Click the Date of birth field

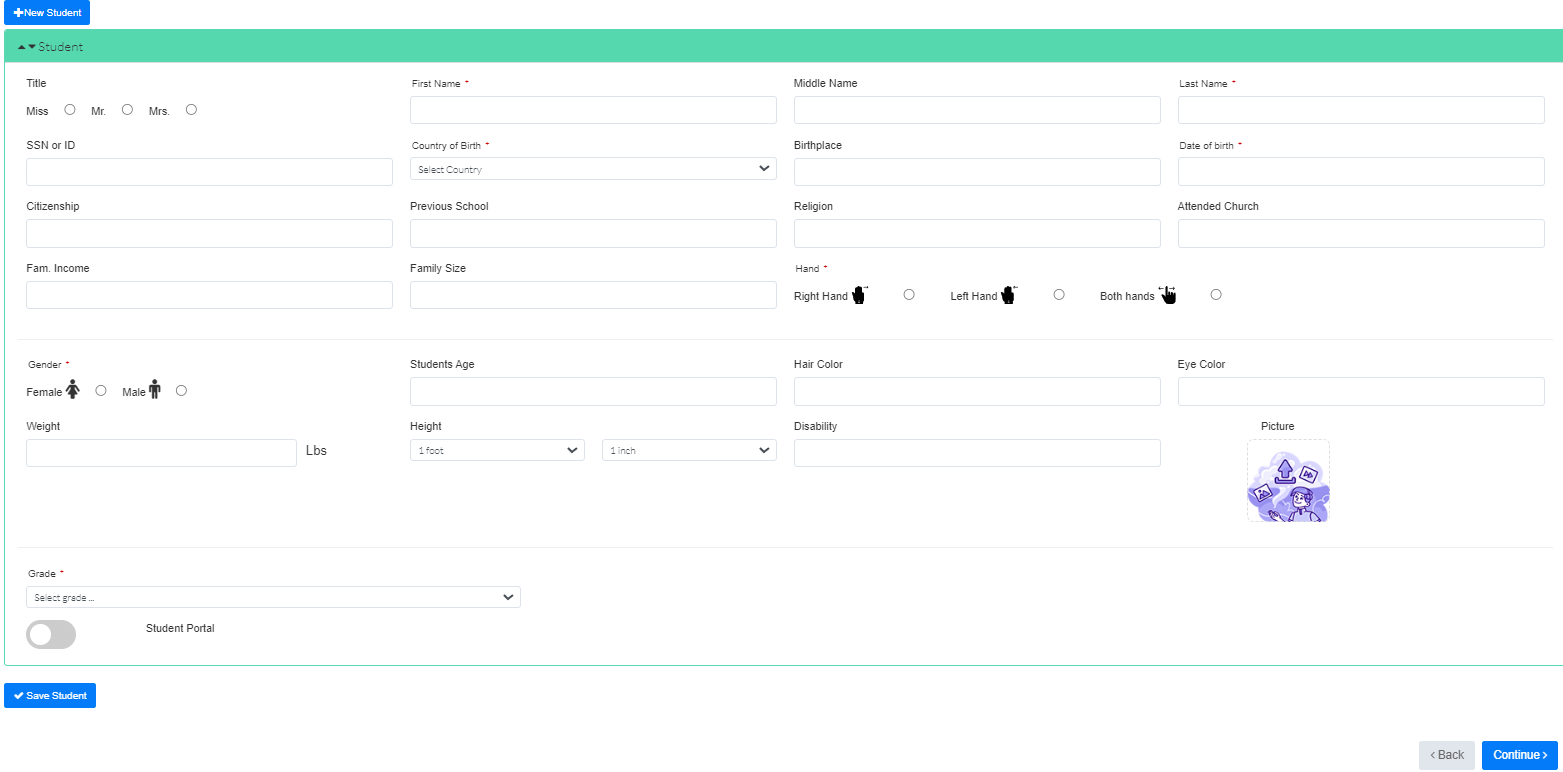1361,172
